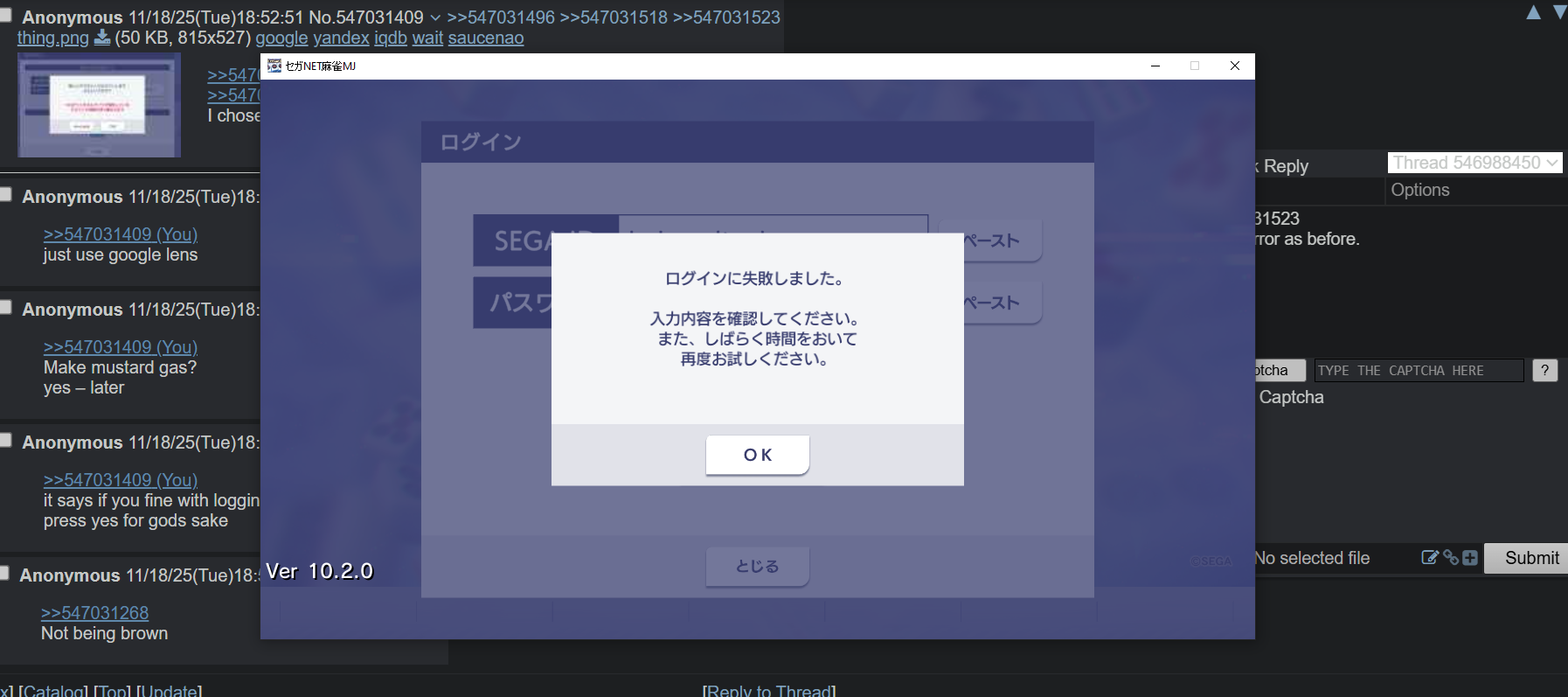The width and height of the screenshot is (1568, 697).
Task: Click the ペースト button on the SEGA ID row
Action: point(990,240)
